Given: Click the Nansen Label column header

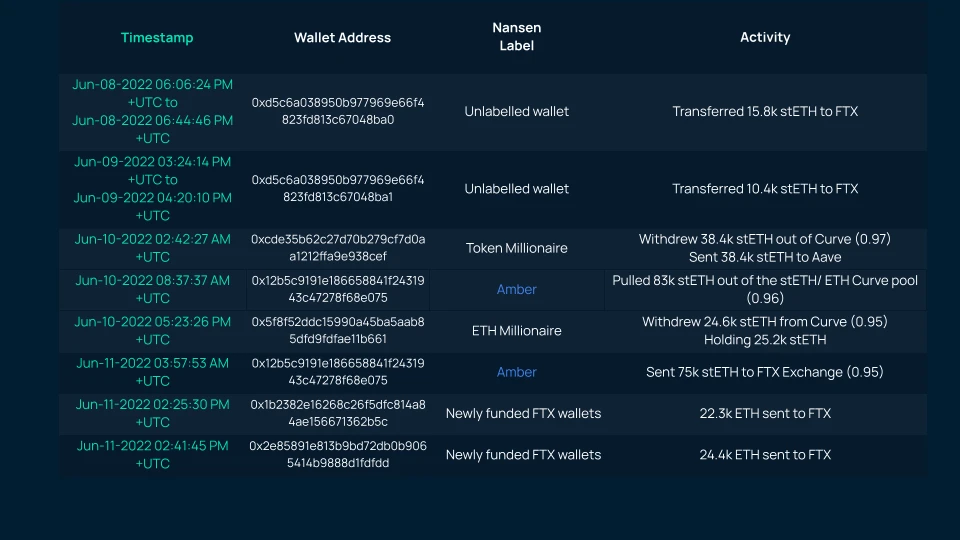Looking at the screenshot, I should (x=517, y=37).
